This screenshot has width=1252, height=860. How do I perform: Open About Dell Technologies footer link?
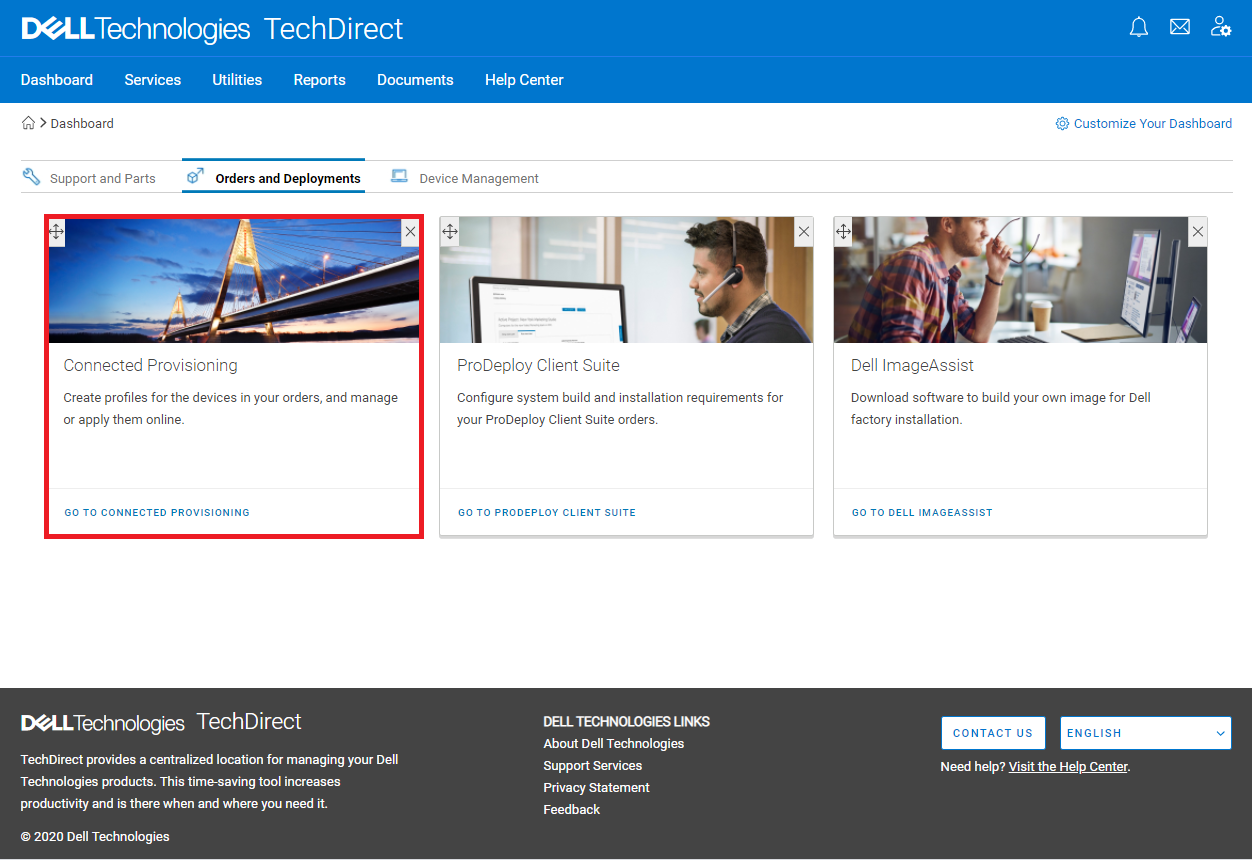[614, 744]
